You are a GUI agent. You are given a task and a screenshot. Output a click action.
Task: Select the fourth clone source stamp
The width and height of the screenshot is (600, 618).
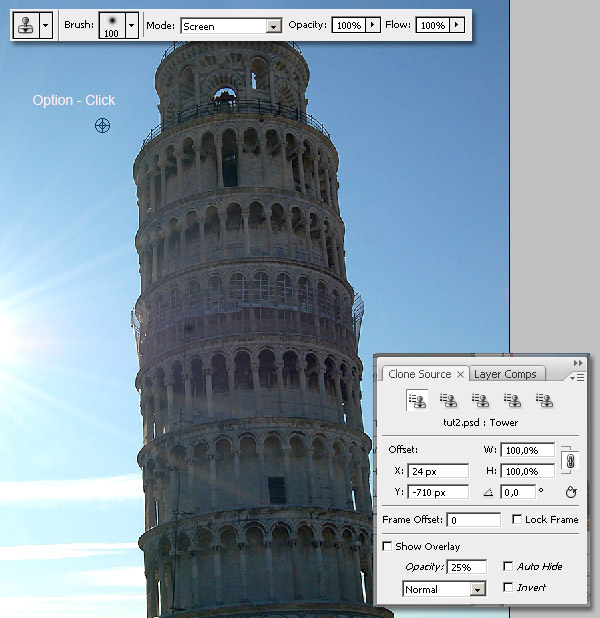pos(512,401)
